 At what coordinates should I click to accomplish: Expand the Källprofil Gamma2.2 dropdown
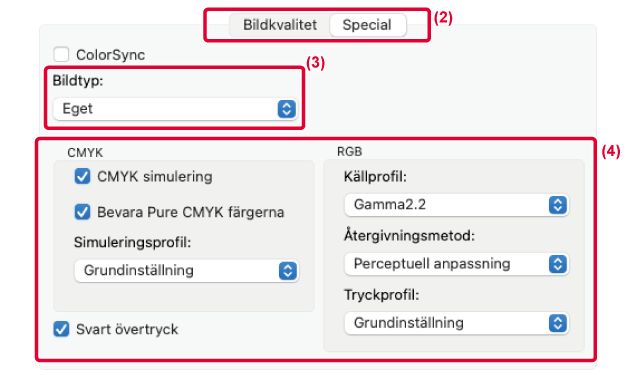coord(457,205)
